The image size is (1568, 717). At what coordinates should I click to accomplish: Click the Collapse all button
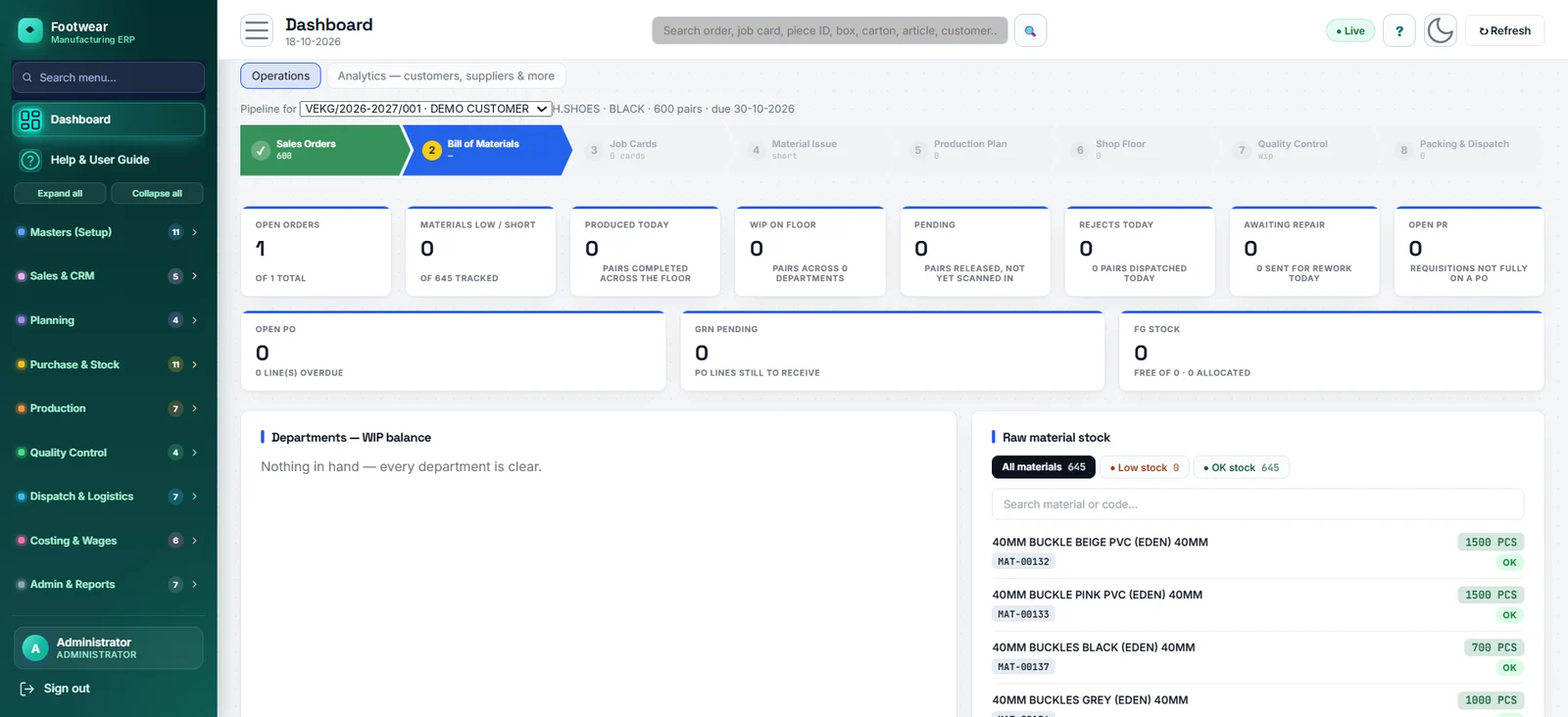pyautogui.click(x=157, y=193)
